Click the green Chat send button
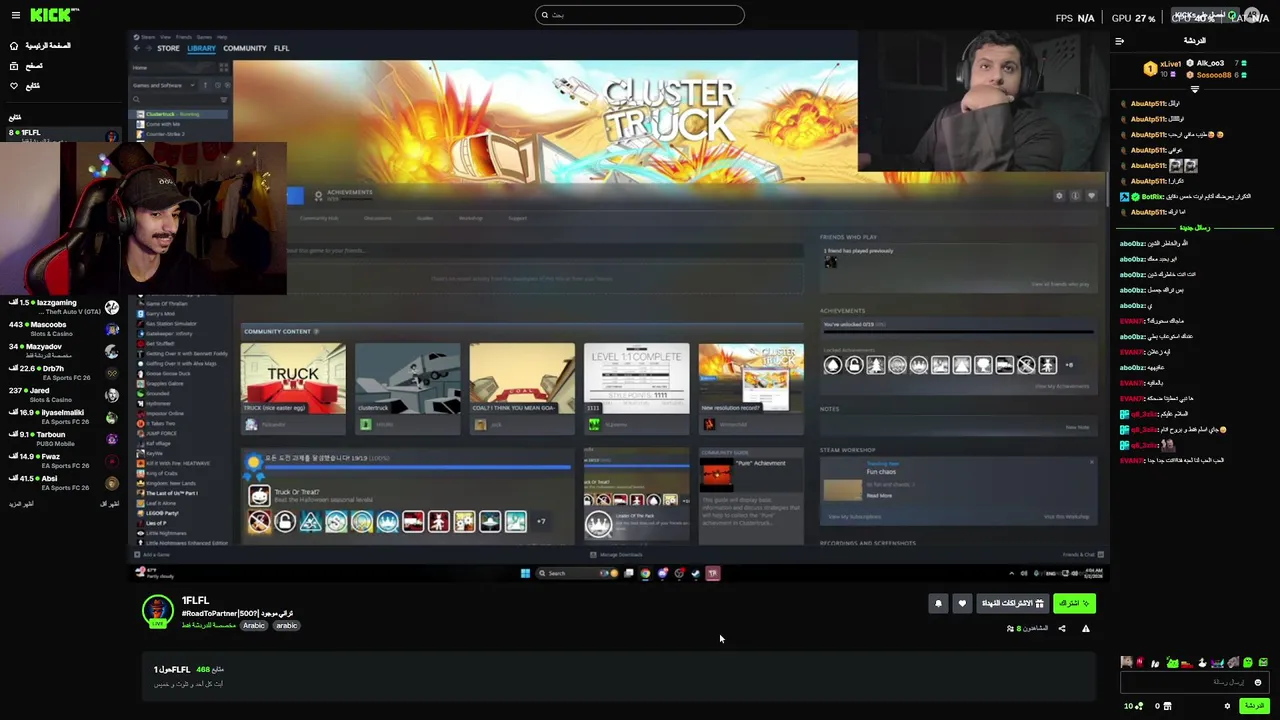Image resolution: width=1280 pixels, height=720 pixels. point(1253,706)
